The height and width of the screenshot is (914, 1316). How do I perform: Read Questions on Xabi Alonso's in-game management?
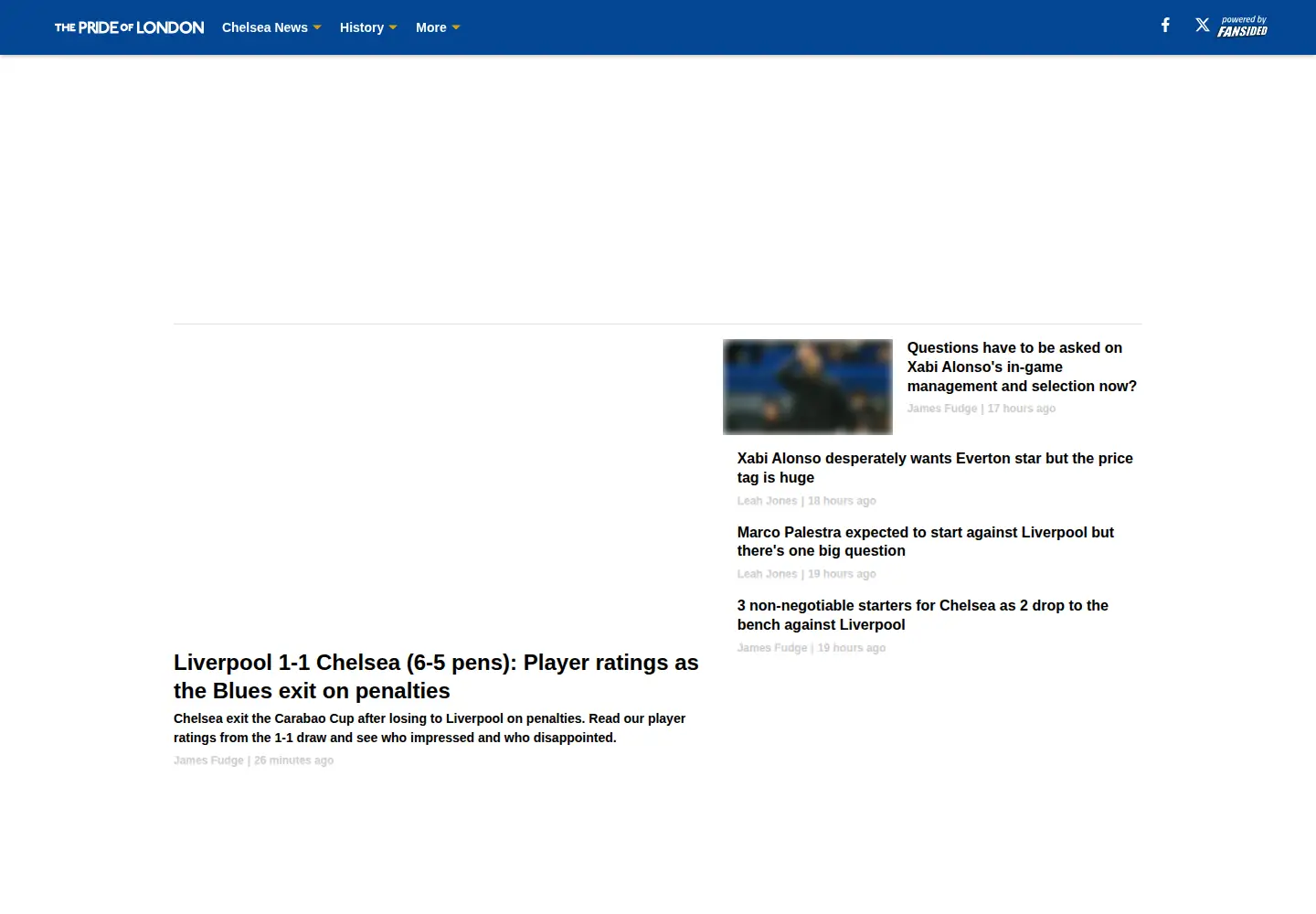coord(1022,367)
